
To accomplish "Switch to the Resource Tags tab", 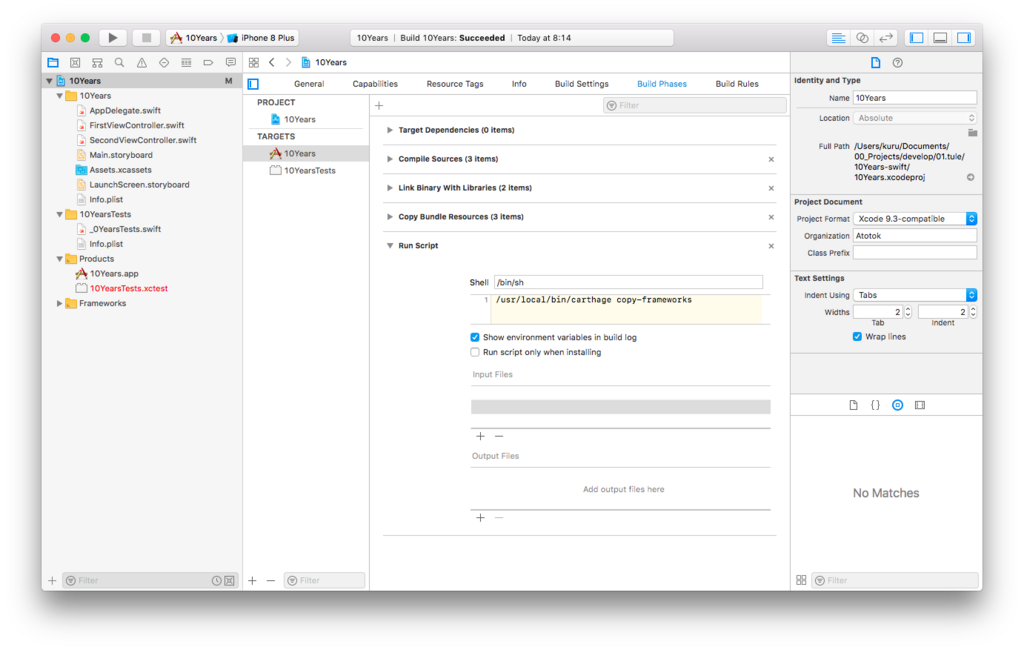I will coord(455,84).
